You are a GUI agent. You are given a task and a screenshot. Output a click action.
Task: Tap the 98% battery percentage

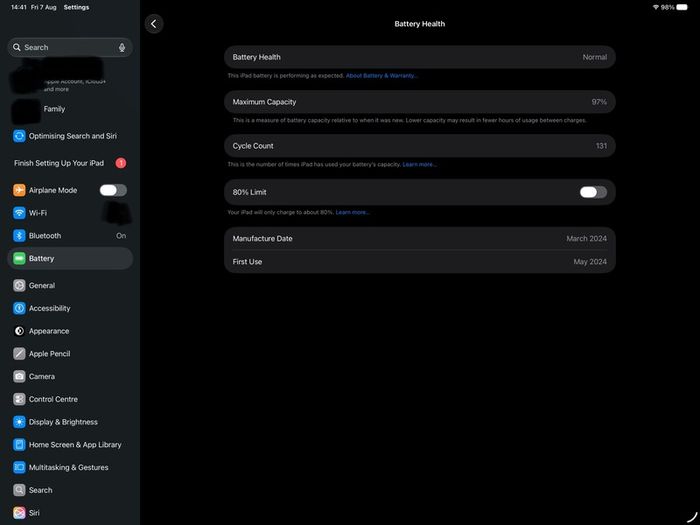(x=667, y=7)
